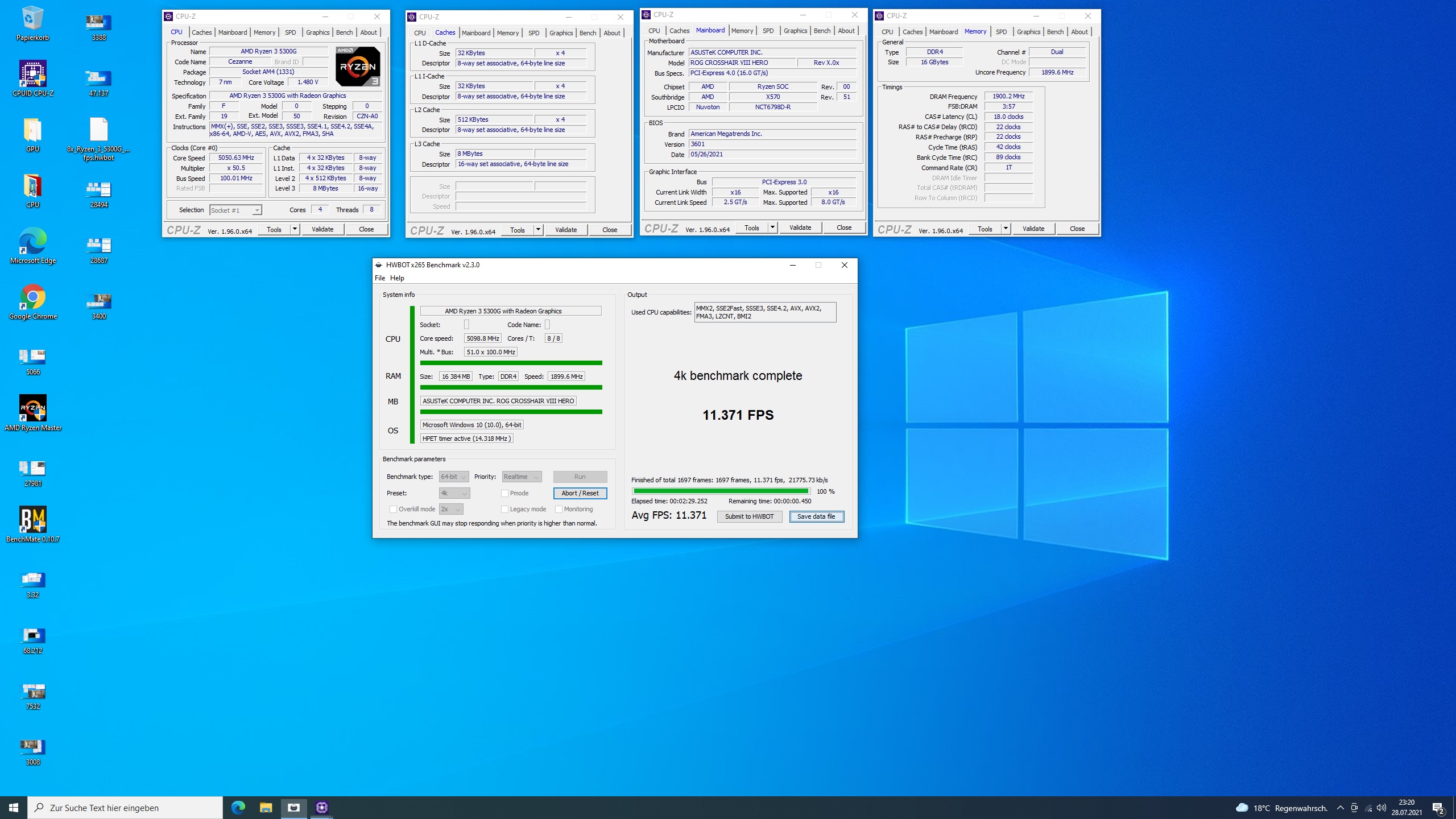
Task: Open the File menu in HWBOT x265
Action: [x=380, y=278]
